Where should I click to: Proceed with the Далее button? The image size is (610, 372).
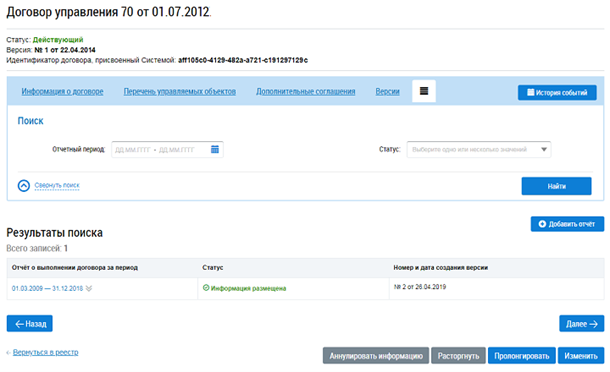(582, 324)
